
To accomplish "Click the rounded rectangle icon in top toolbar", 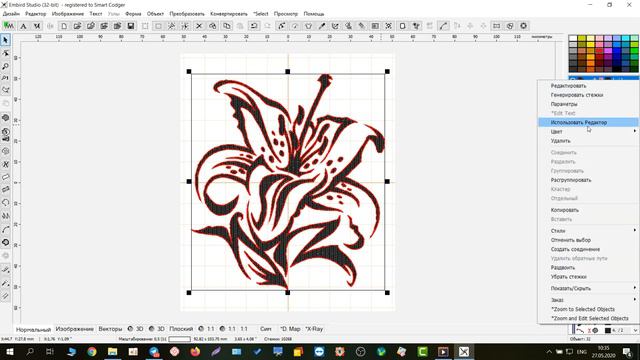I will click(402, 26).
